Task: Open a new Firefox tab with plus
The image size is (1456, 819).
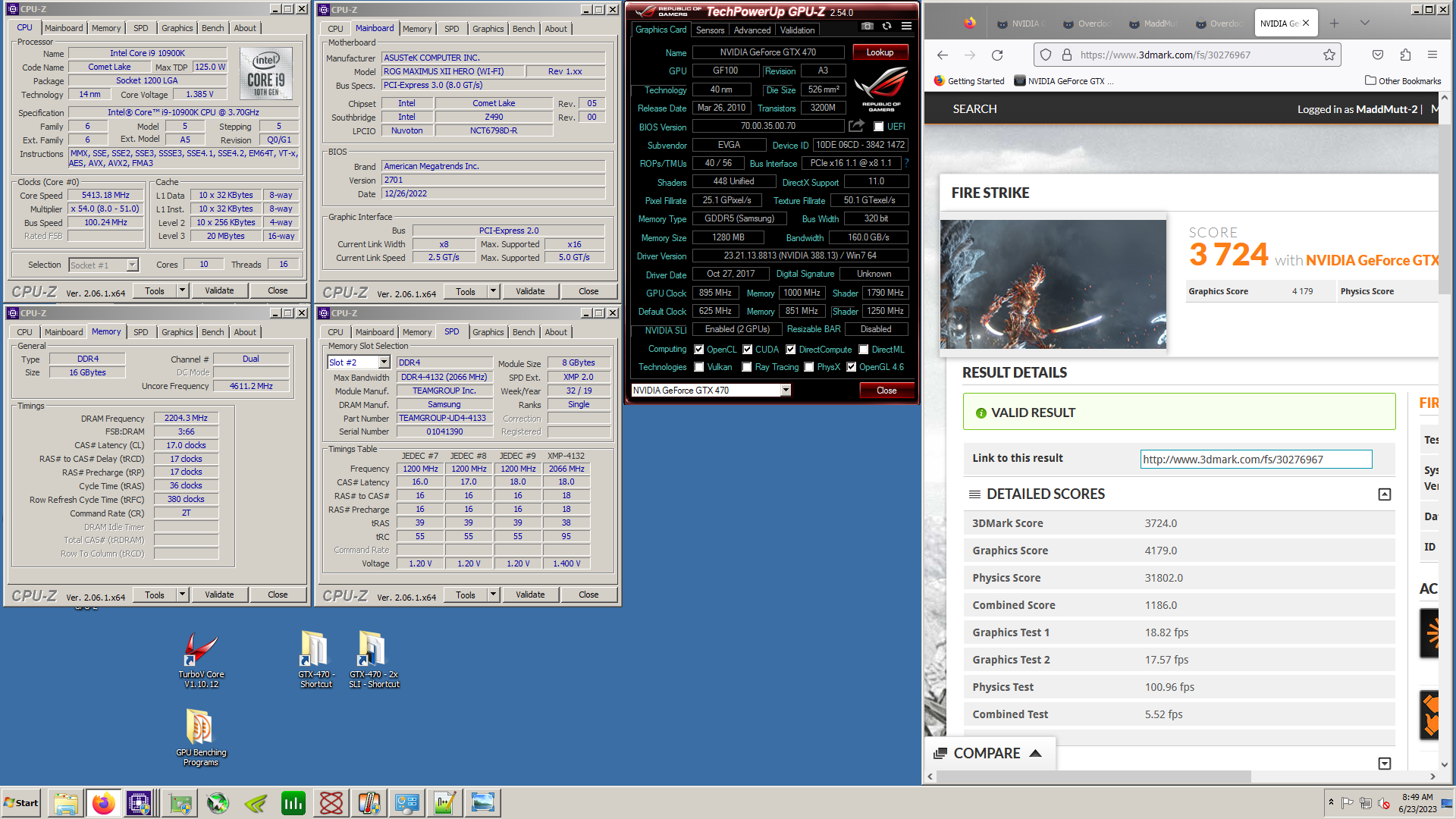Action: (x=1335, y=24)
